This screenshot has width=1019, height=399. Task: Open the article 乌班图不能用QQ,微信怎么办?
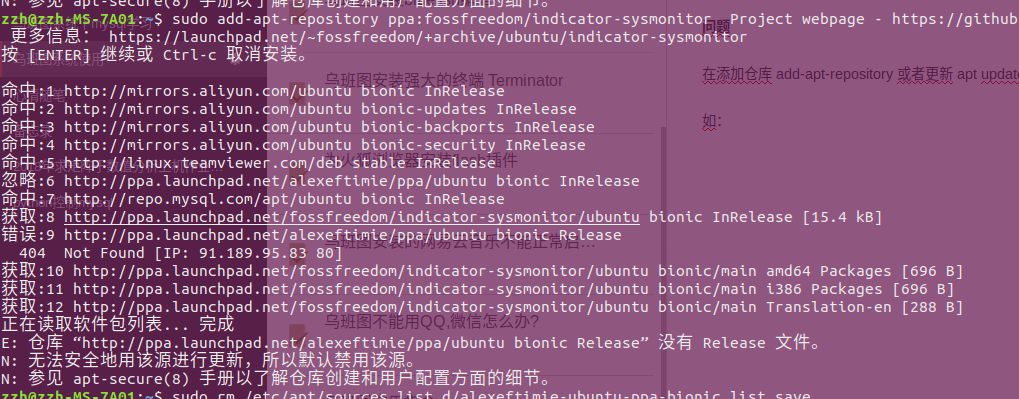pos(432,321)
